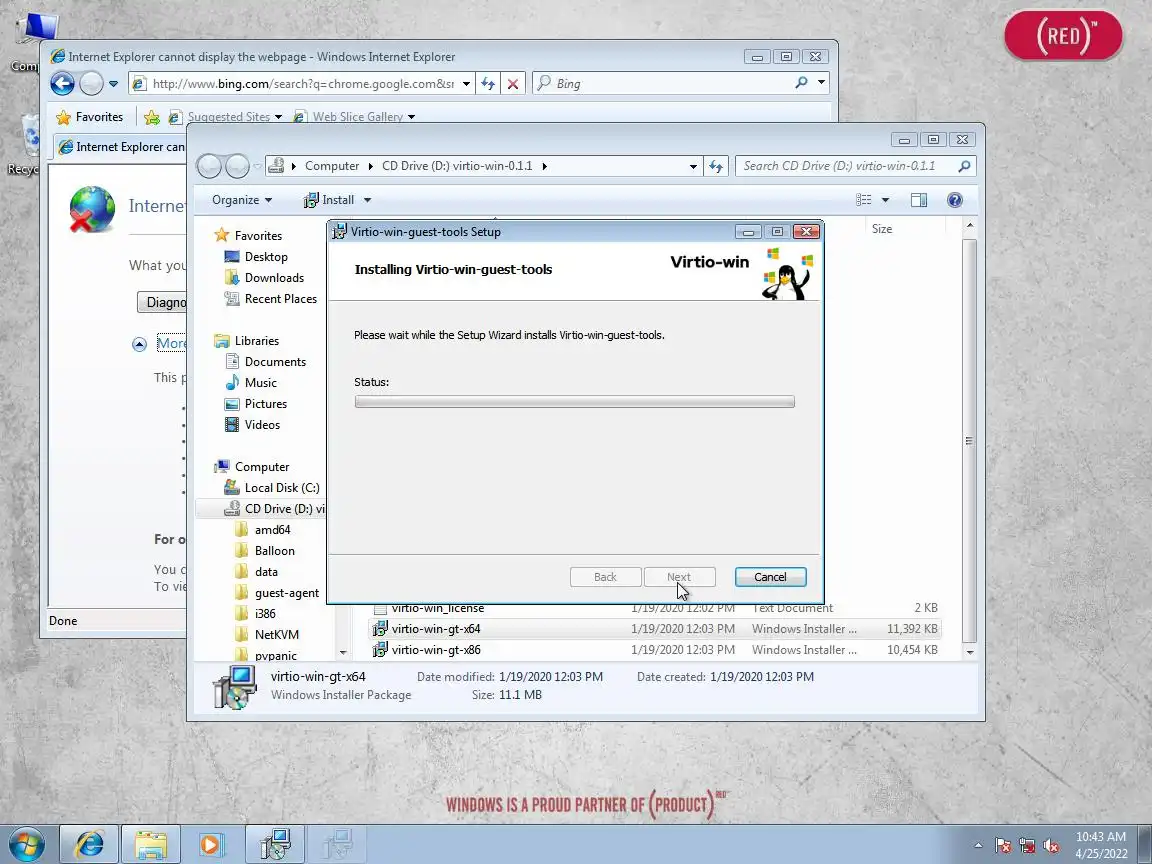Open the Windows Media Player taskbar icon
The height and width of the screenshot is (864, 1152).
coord(212,844)
